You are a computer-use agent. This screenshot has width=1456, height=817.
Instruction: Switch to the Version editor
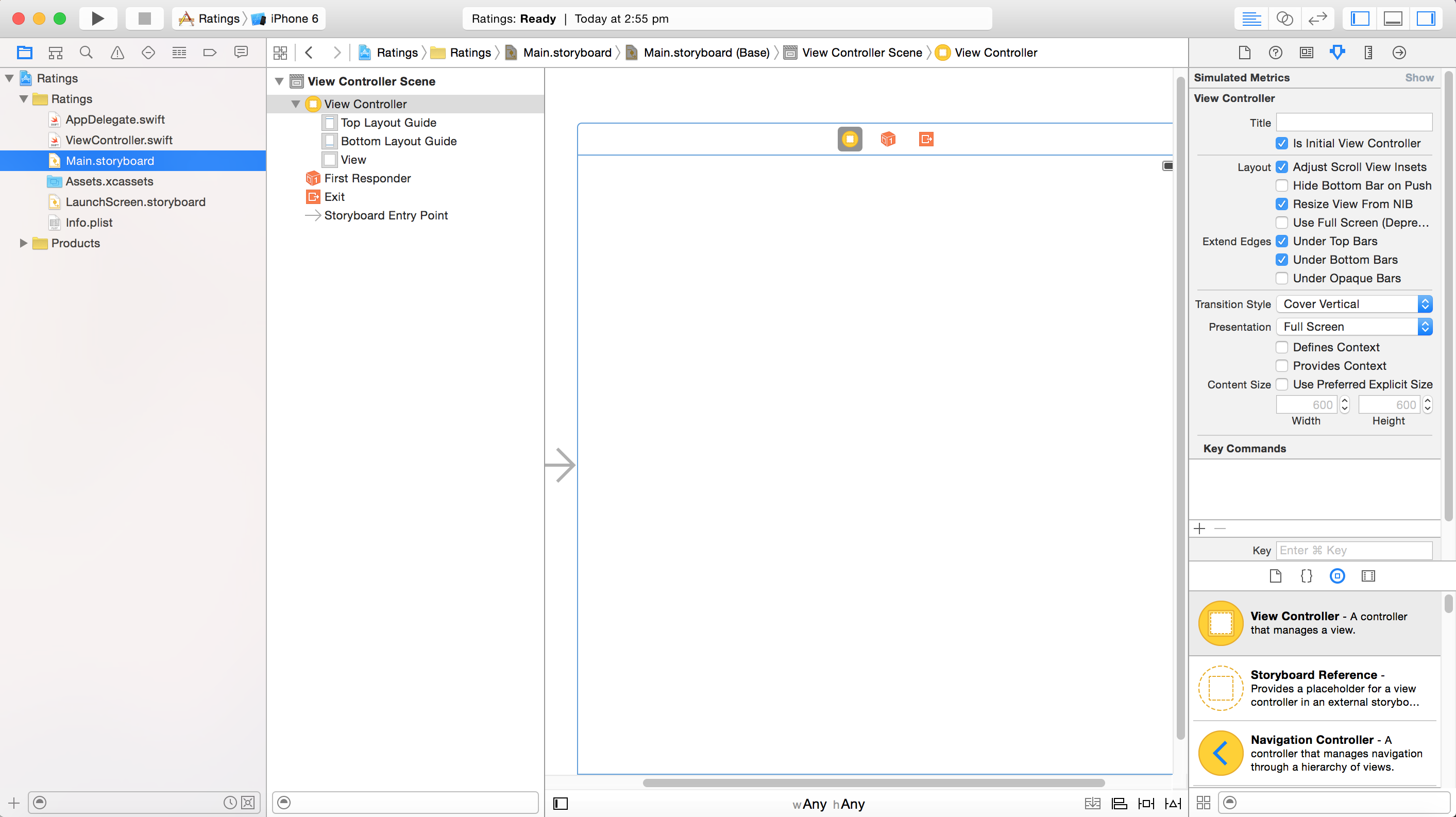tap(1317, 19)
